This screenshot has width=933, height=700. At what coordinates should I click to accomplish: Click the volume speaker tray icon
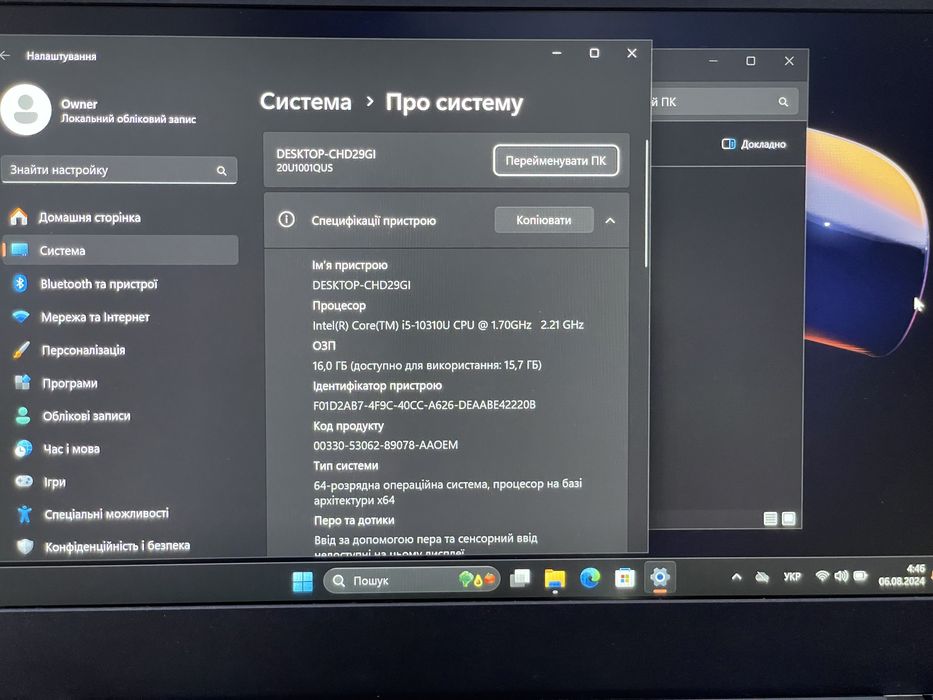point(841,576)
